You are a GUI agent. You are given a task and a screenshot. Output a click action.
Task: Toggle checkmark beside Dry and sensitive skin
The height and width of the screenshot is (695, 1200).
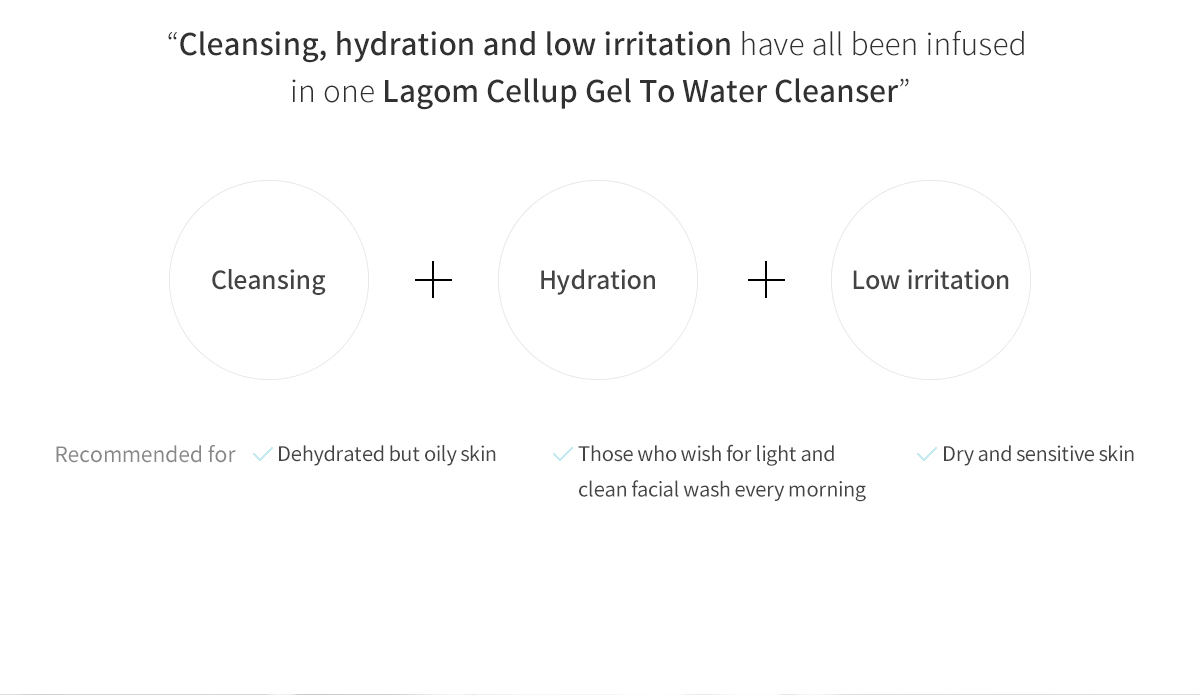pos(927,455)
